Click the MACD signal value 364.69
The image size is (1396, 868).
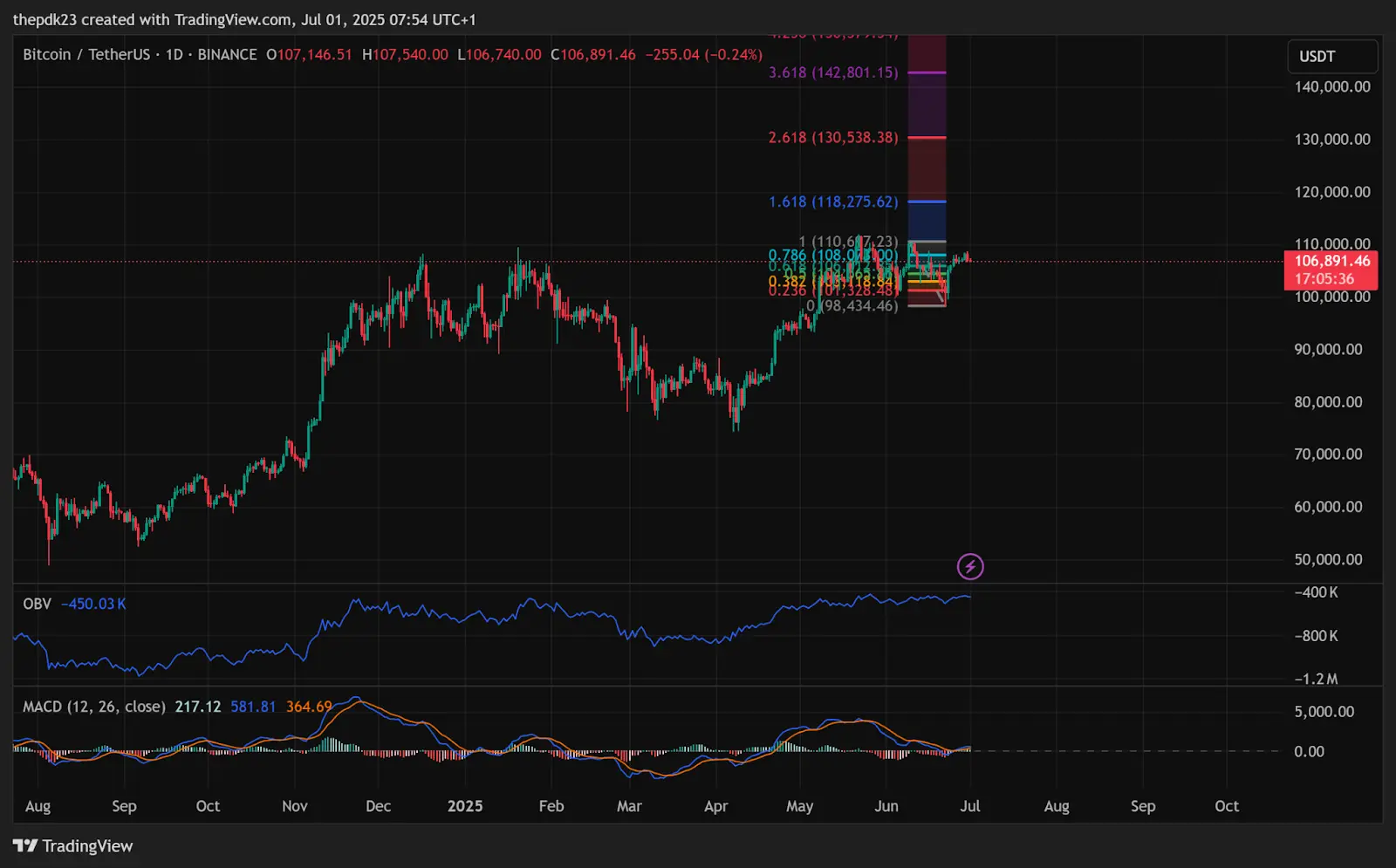pyautogui.click(x=309, y=707)
